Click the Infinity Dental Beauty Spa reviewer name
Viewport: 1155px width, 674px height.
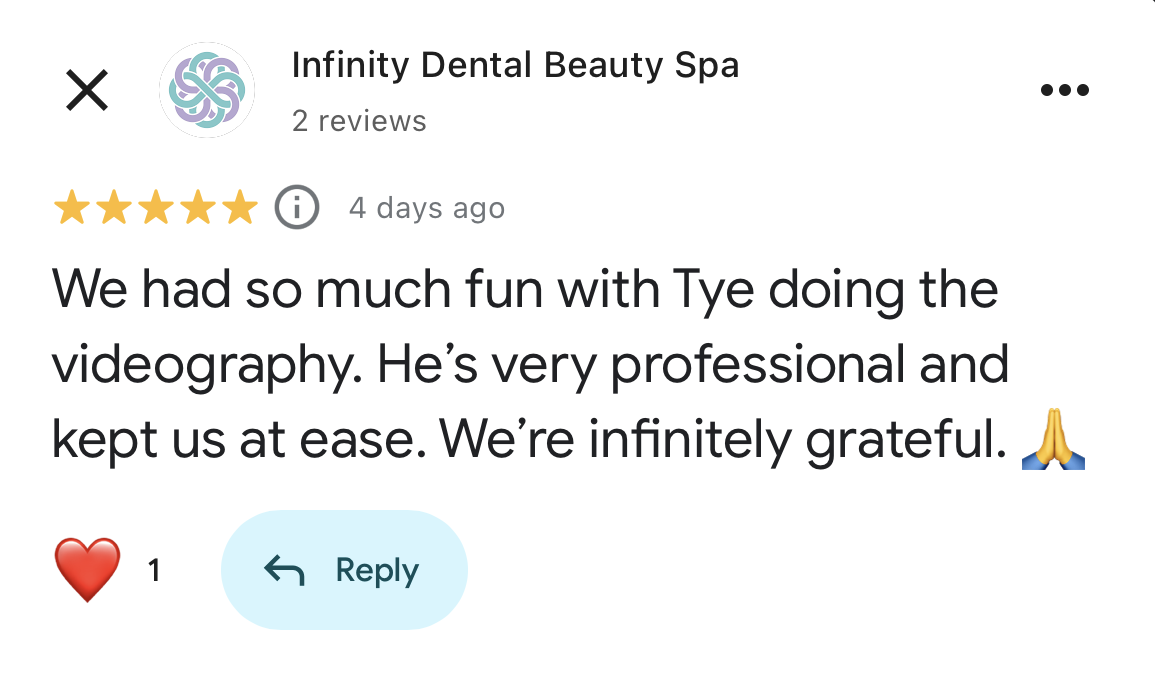pyautogui.click(x=515, y=66)
